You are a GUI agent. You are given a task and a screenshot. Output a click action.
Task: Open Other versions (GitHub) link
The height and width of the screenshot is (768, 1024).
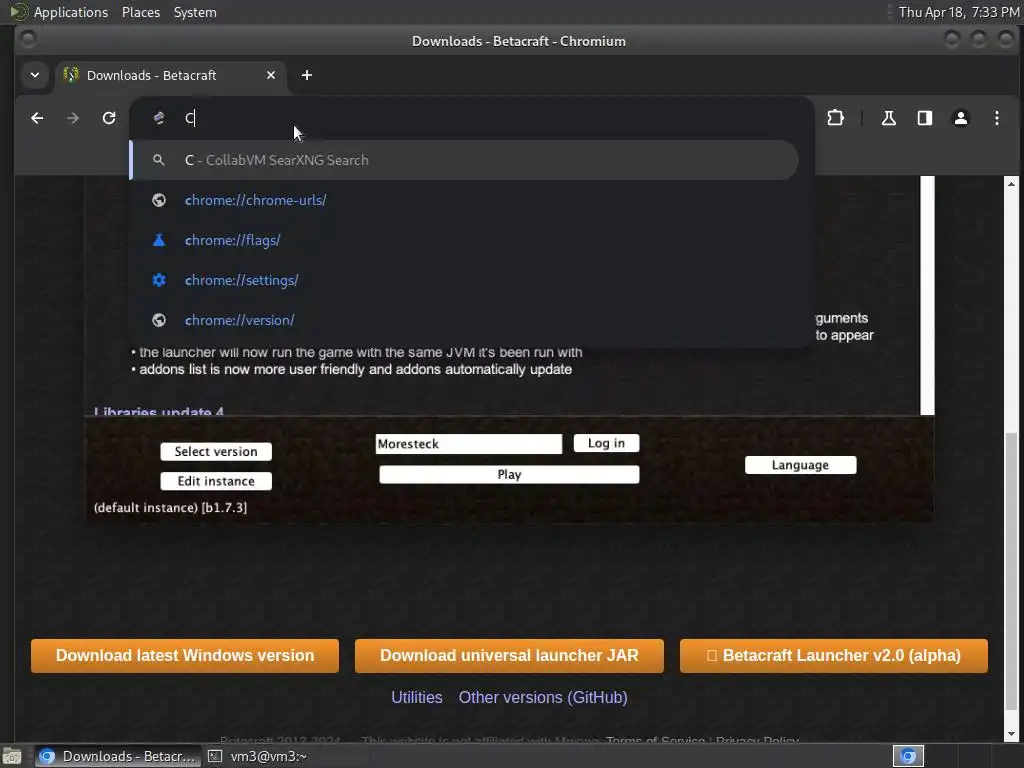(x=543, y=697)
